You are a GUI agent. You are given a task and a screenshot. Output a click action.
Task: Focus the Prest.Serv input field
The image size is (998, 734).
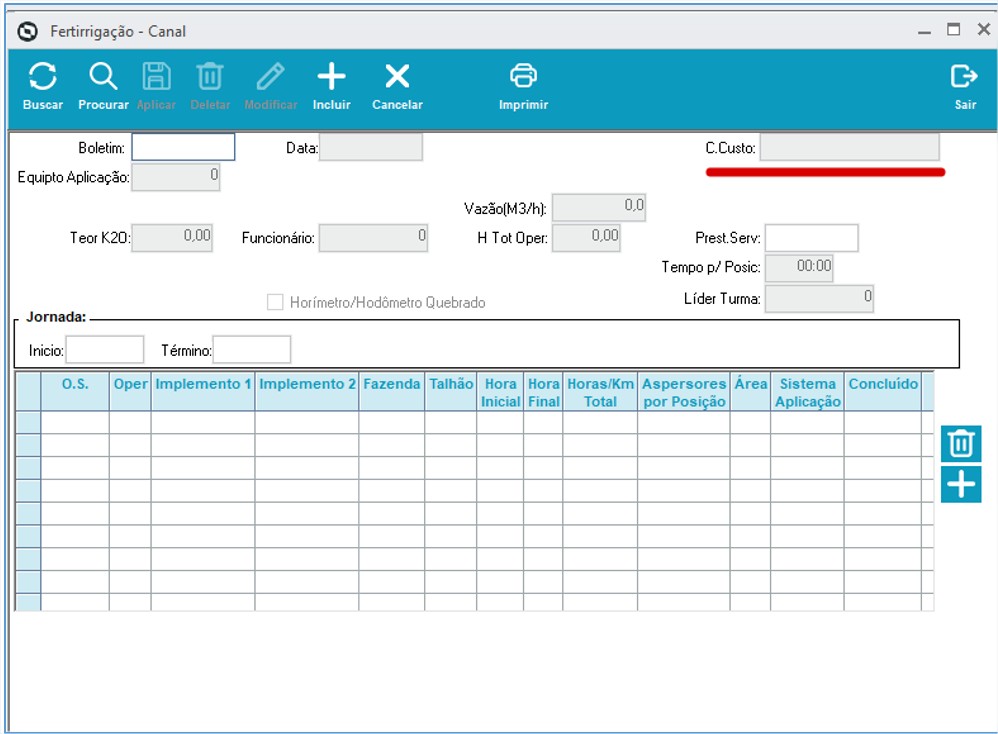point(812,237)
